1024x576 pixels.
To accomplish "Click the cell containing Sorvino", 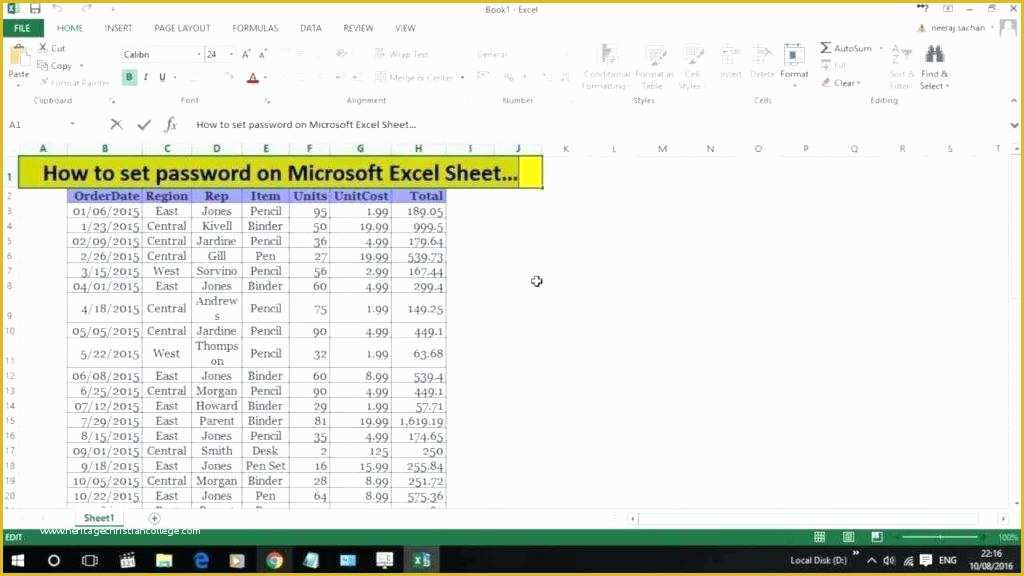I will pyautogui.click(x=217, y=271).
